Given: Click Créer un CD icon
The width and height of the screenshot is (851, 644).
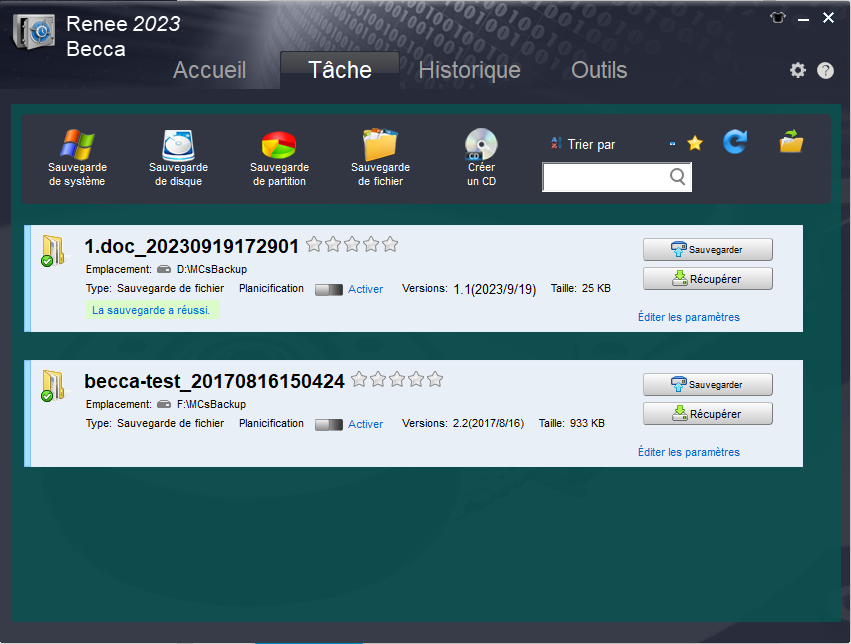Looking at the screenshot, I should (481, 158).
